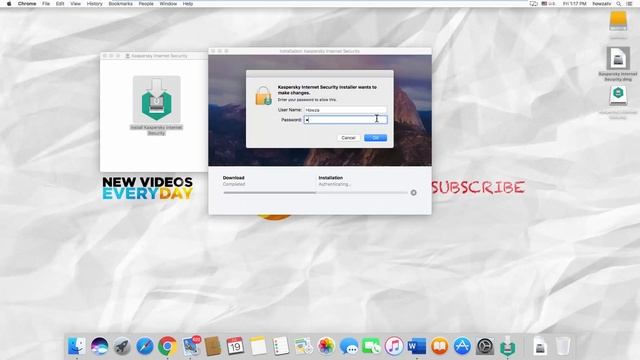Click OK in the password dialog
The width and height of the screenshot is (640, 360).
(x=376, y=138)
